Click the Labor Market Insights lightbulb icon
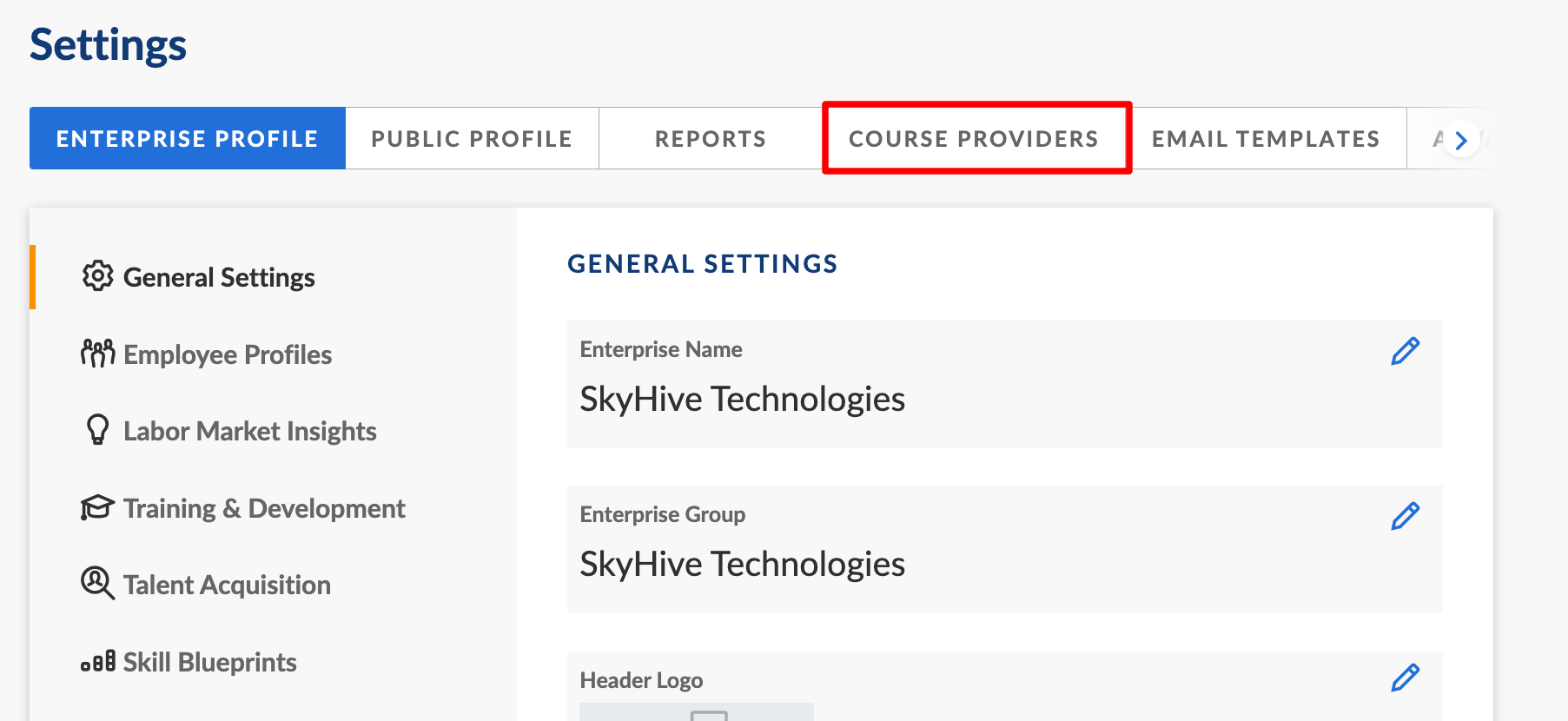This screenshot has width=1568, height=721. point(97,430)
